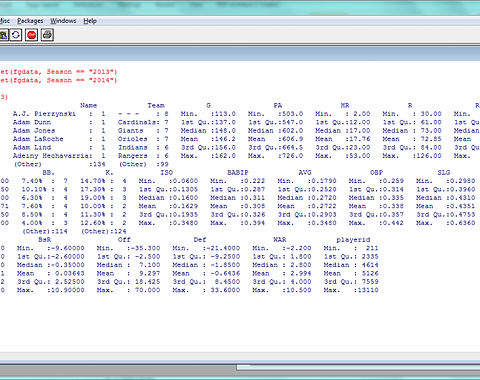The image size is (480, 380).
Task: Click the BABIP Max. value 0.394
Action: (255, 223)
